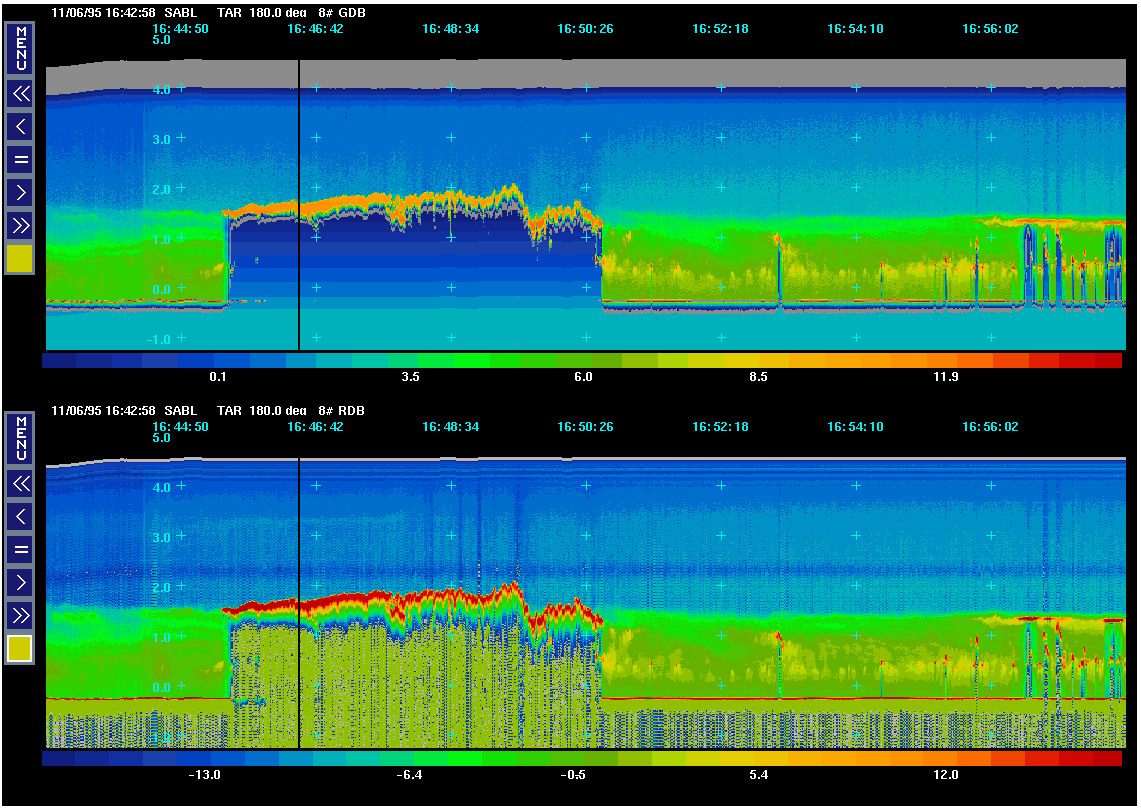
Task: Click the 16:56:02 time label in the top panel
Action: (990, 29)
